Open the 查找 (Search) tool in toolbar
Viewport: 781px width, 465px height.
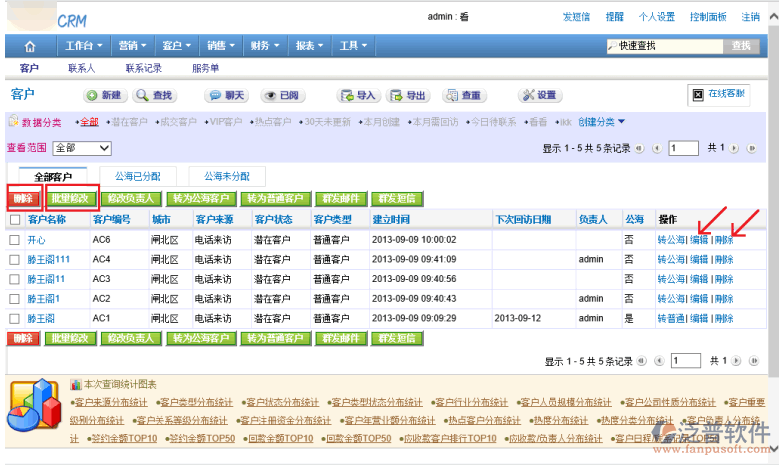155,95
